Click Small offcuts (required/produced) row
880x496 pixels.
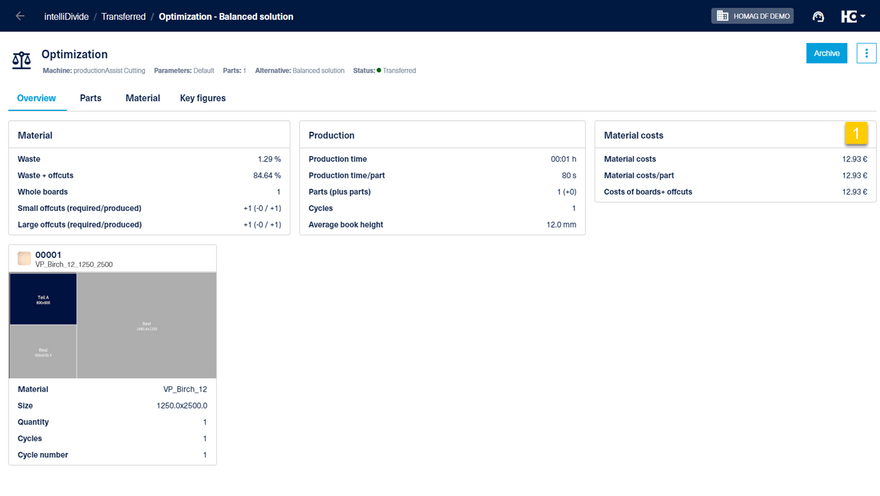149,208
